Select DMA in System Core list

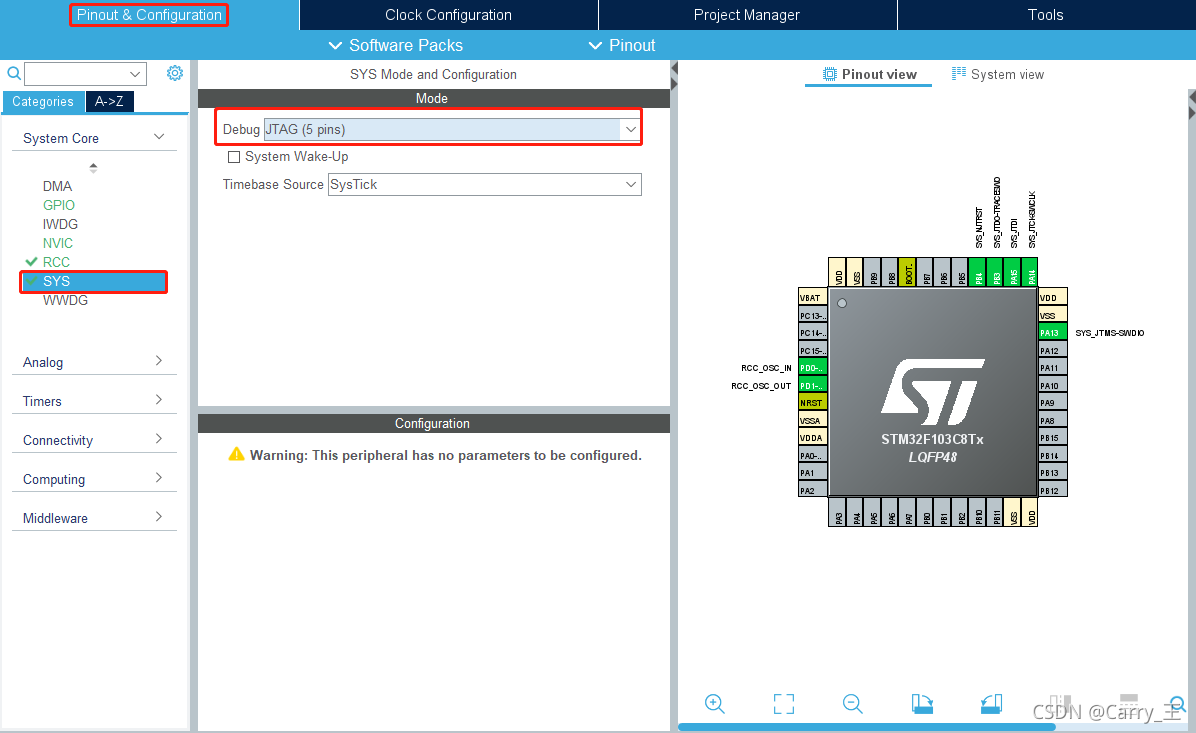[x=57, y=186]
